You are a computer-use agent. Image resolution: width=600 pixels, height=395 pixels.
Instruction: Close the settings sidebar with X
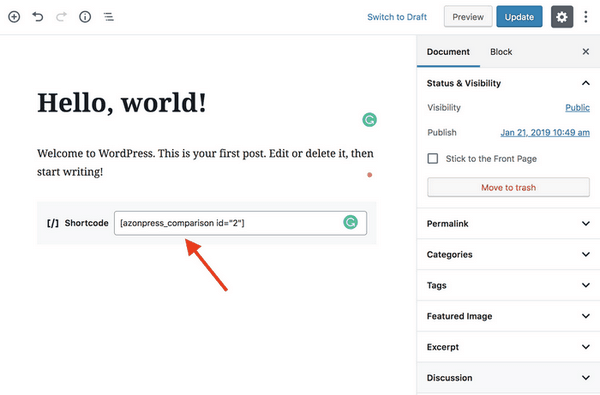(586, 52)
